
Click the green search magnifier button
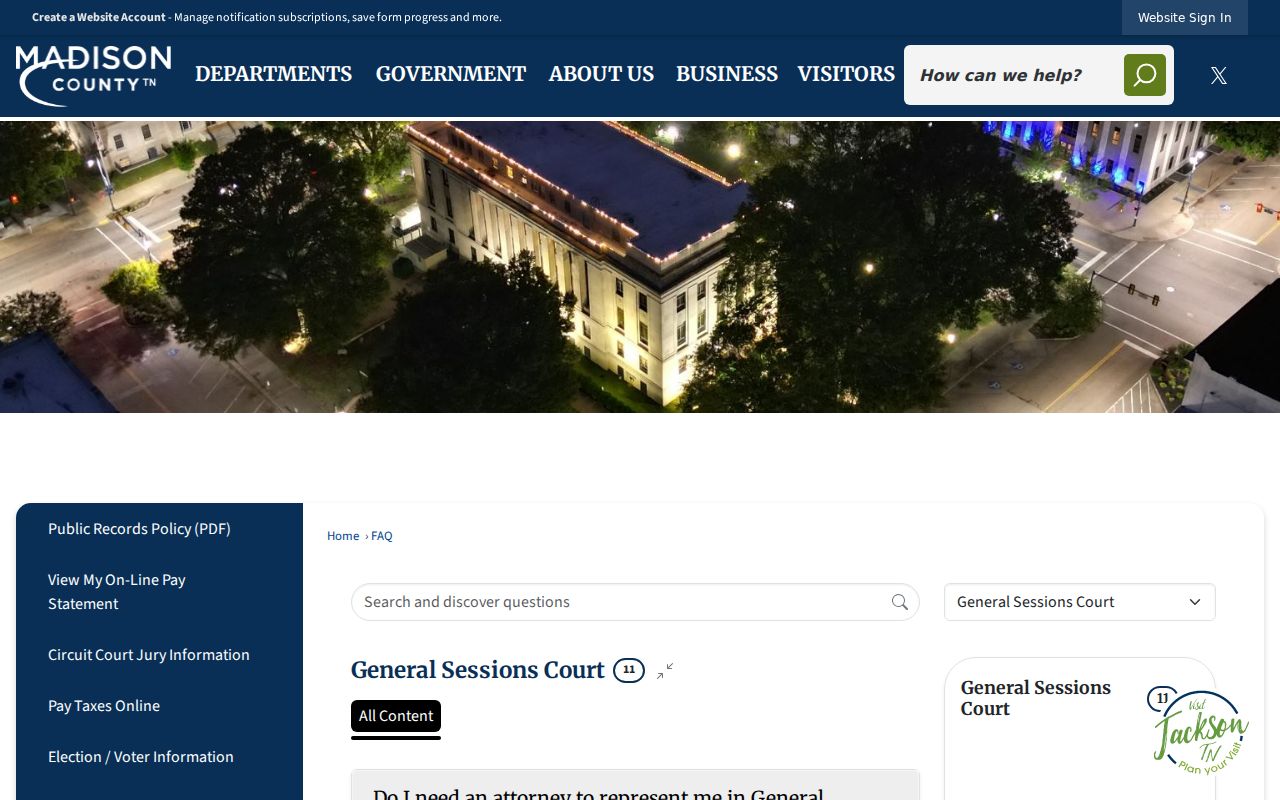coord(1144,75)
